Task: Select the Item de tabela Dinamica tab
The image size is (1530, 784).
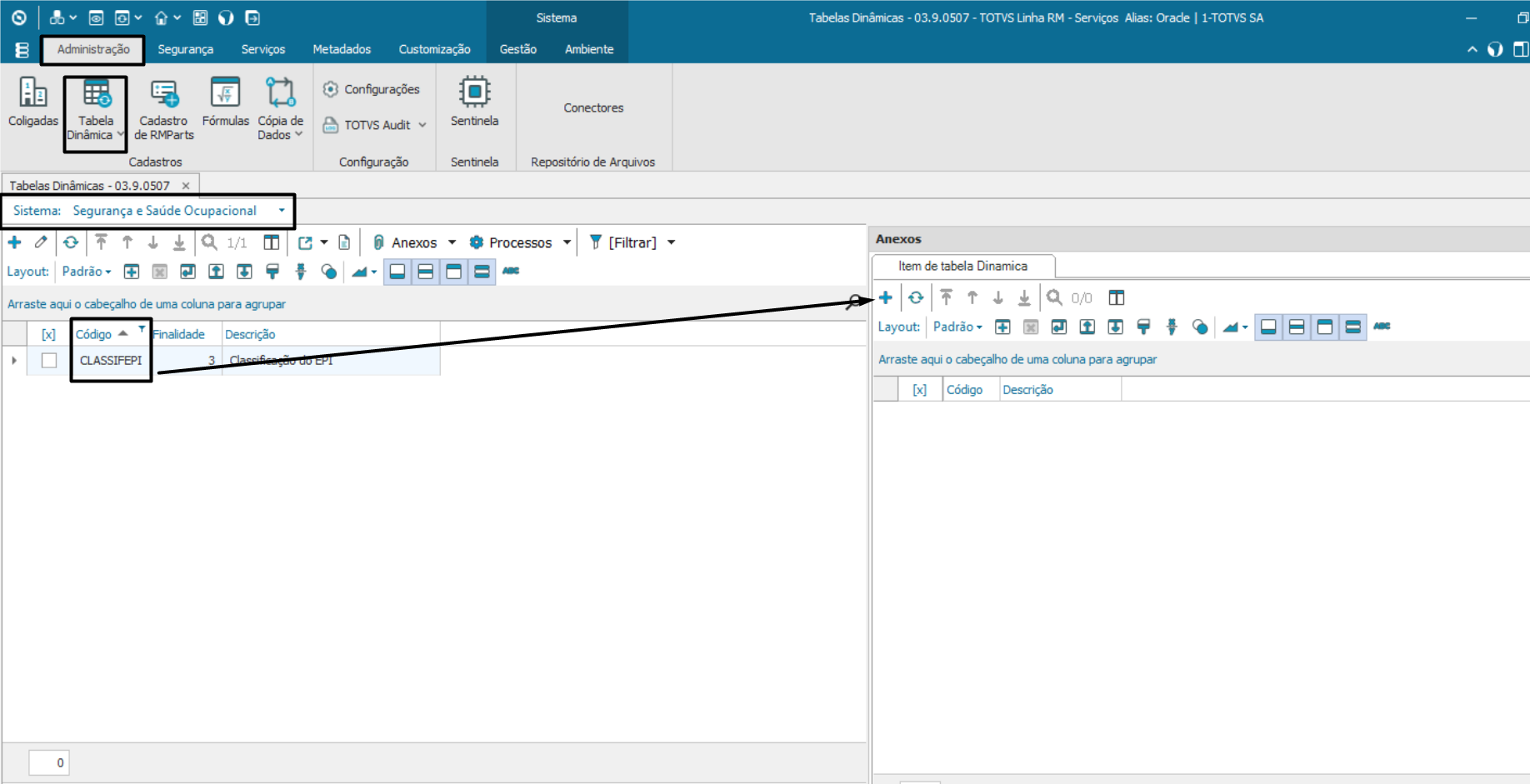Action: point(962,266)
